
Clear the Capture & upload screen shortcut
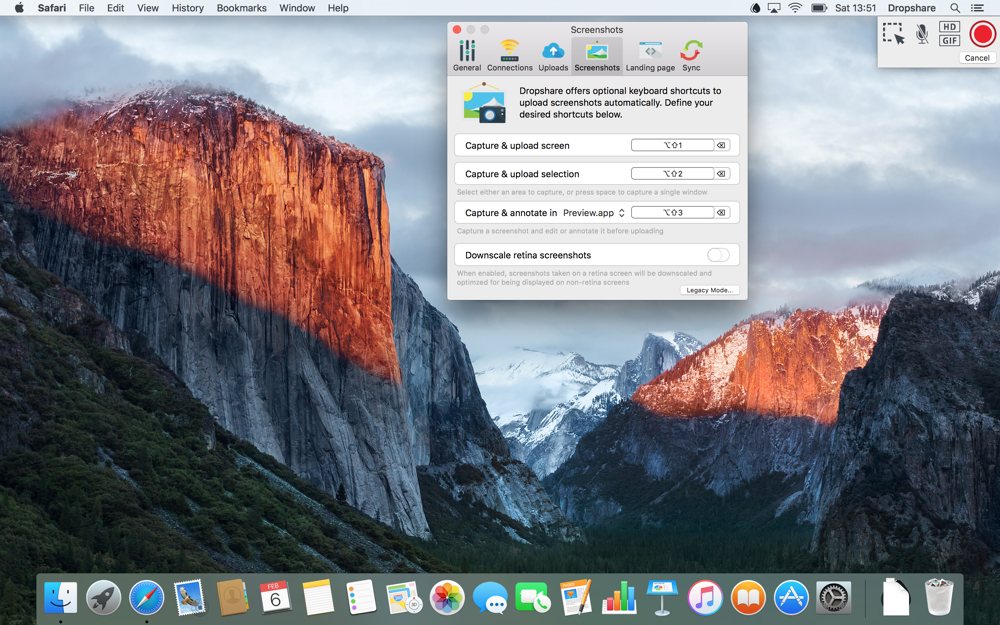721,146
